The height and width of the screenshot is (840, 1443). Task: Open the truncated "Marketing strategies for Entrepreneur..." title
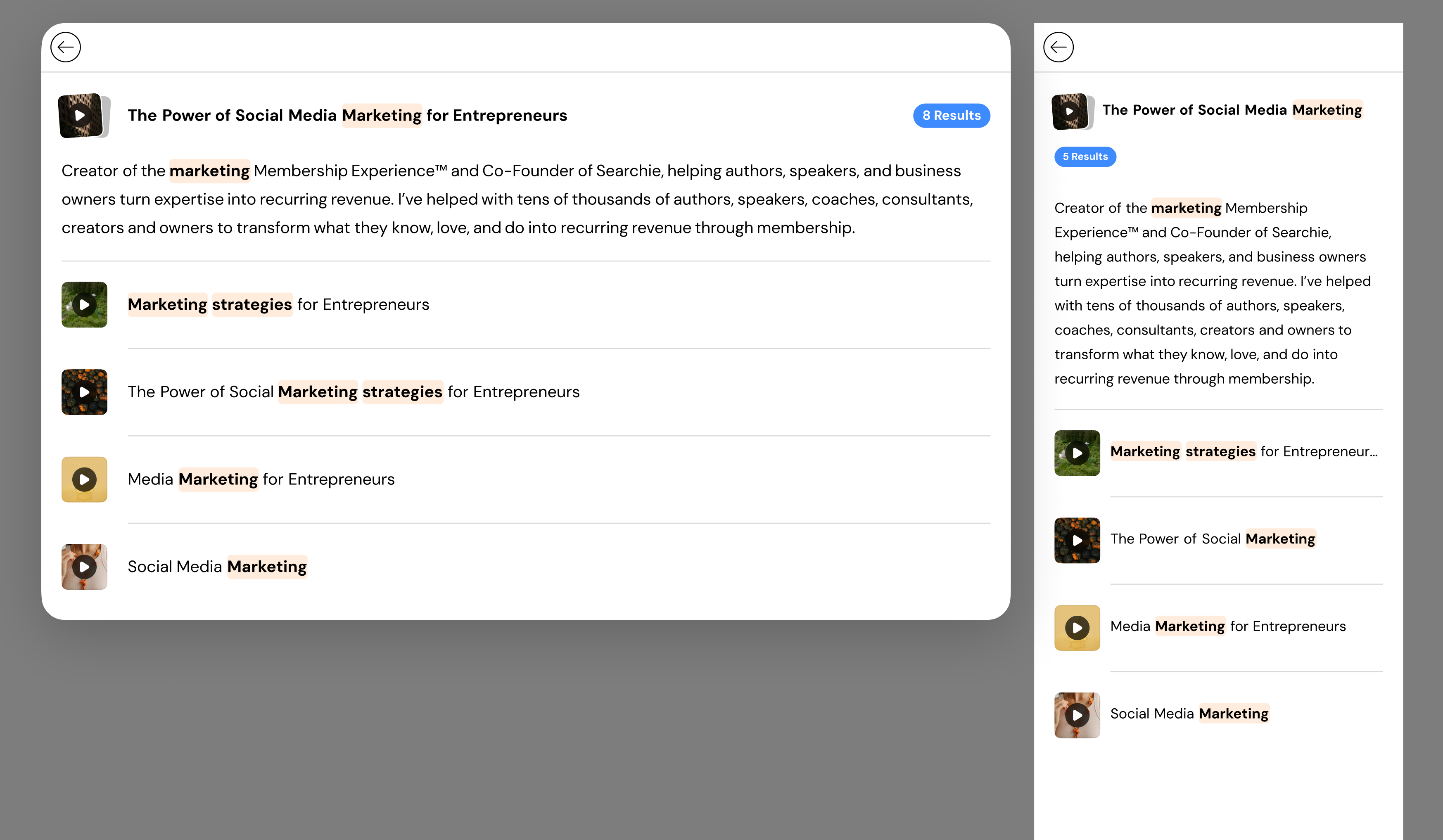tap(1243, 452)
